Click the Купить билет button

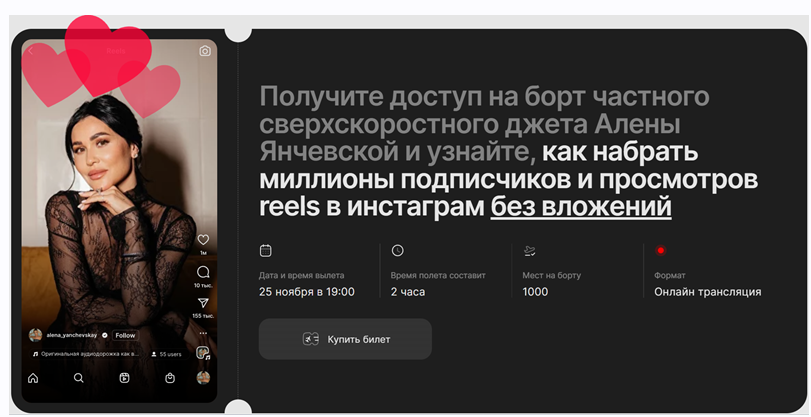coord(345,339)
